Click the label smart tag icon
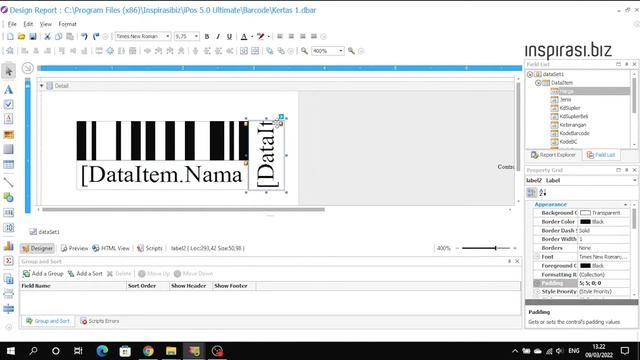640x360 pixels. point(281,117)
